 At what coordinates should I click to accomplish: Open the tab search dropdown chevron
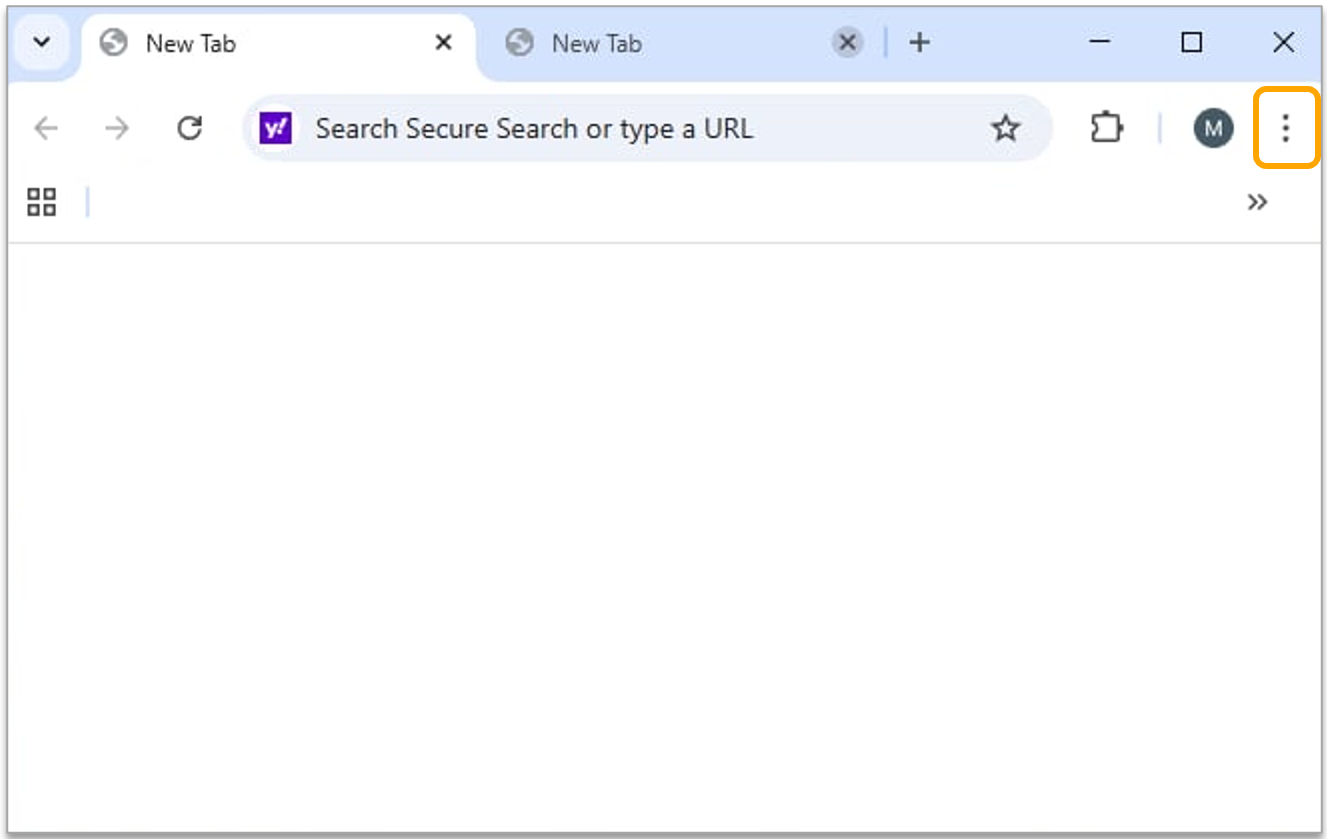pos(42,43)
